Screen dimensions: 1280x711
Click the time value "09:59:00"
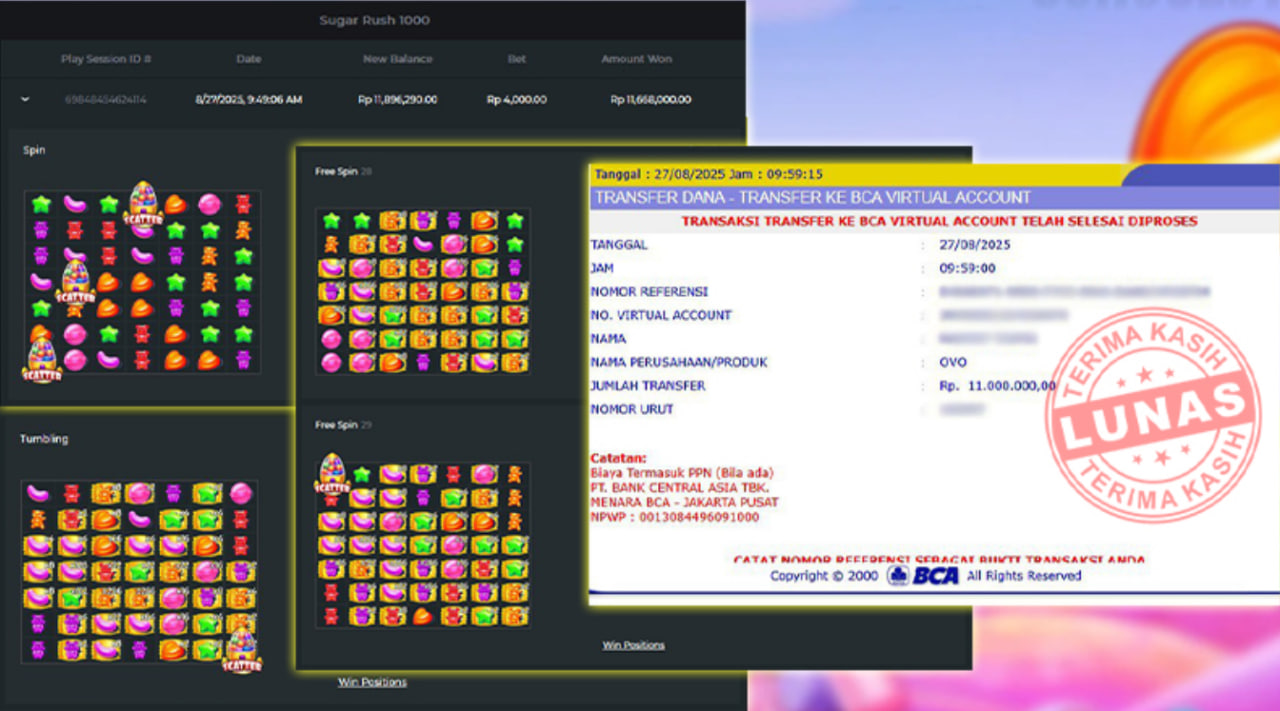point(968,268)
